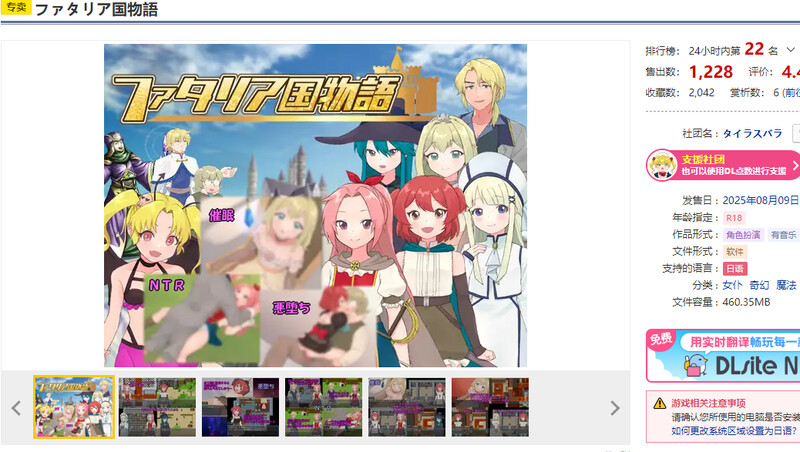Open the release date 2025年08月09日 link

761,200
